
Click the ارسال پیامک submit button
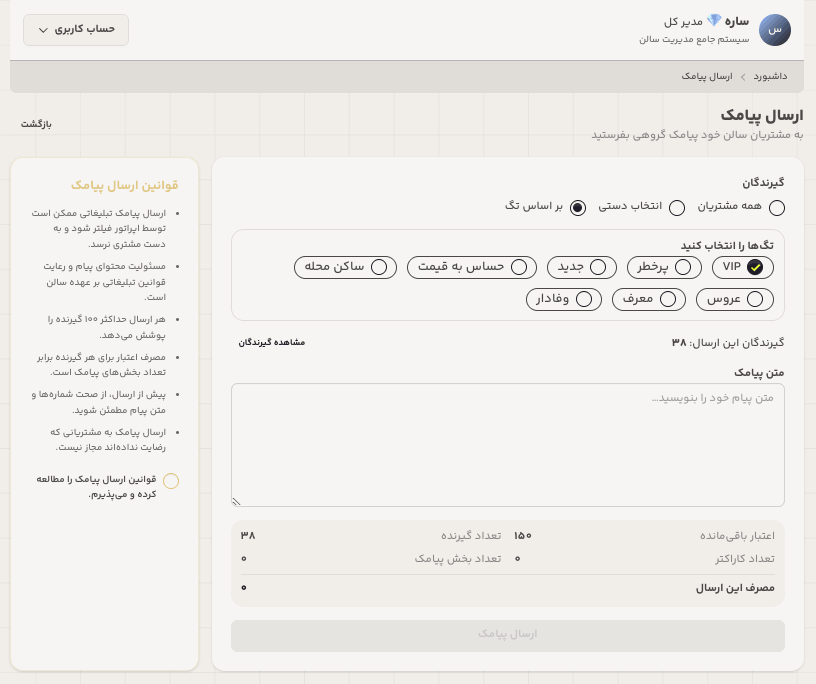pyautogui.click(x=508, y=636)
